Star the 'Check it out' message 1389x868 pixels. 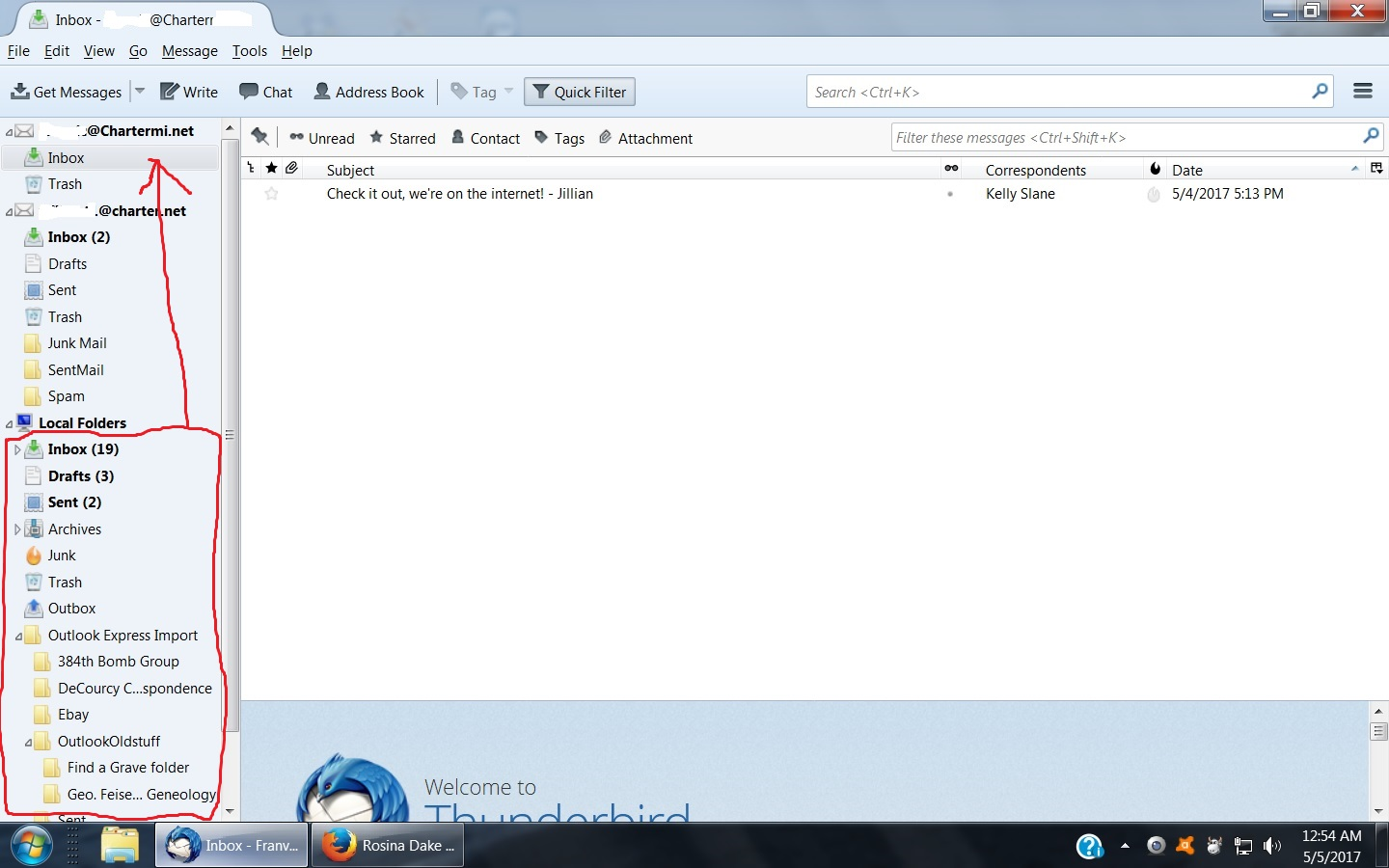[x=271, y=194]
